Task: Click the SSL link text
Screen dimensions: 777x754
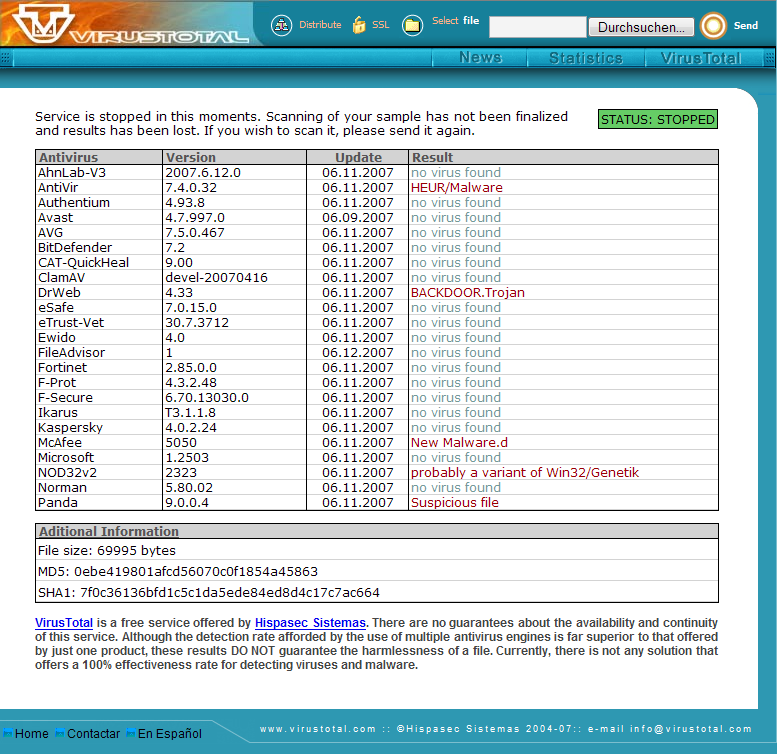Action: point(381,25)
